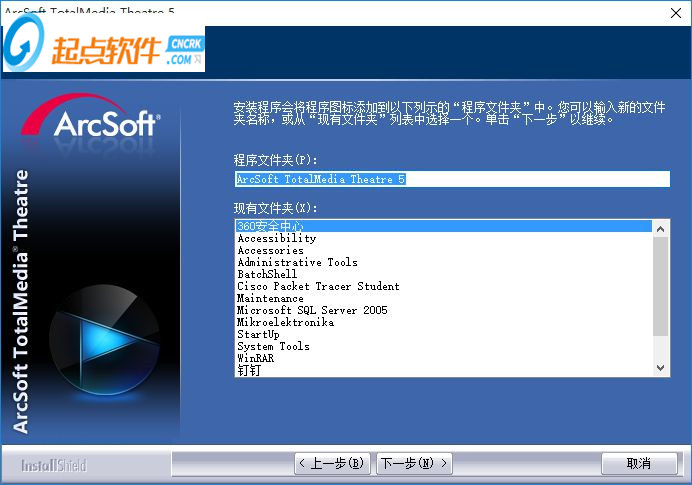Click the folder list scrollbar thumb
The image size is (692, 485).
point(660,286)
